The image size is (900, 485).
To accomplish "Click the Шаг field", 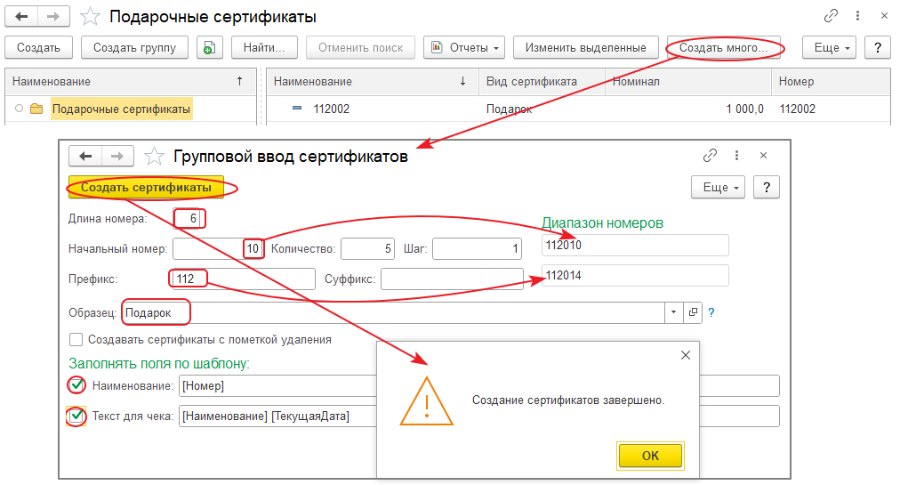I will (x=477, y=249).
